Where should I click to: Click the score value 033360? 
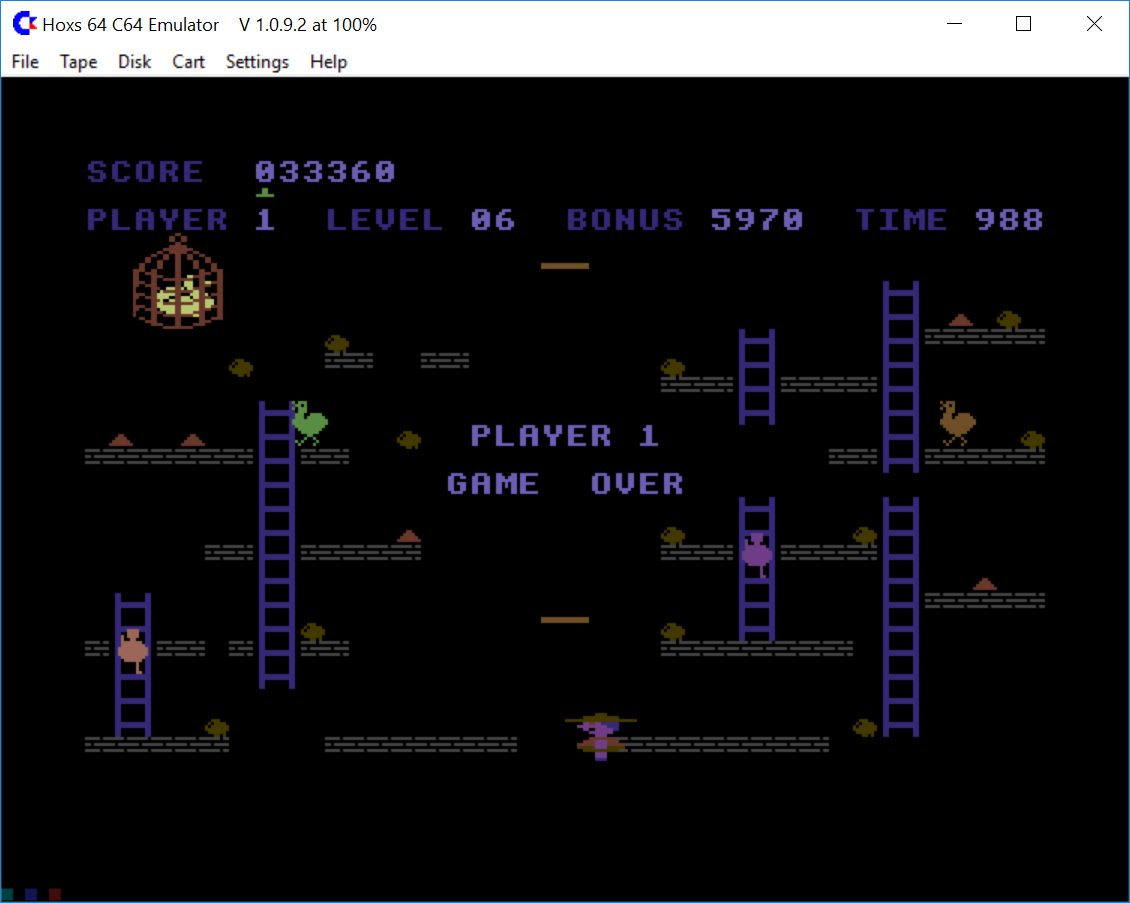point(325,172)
